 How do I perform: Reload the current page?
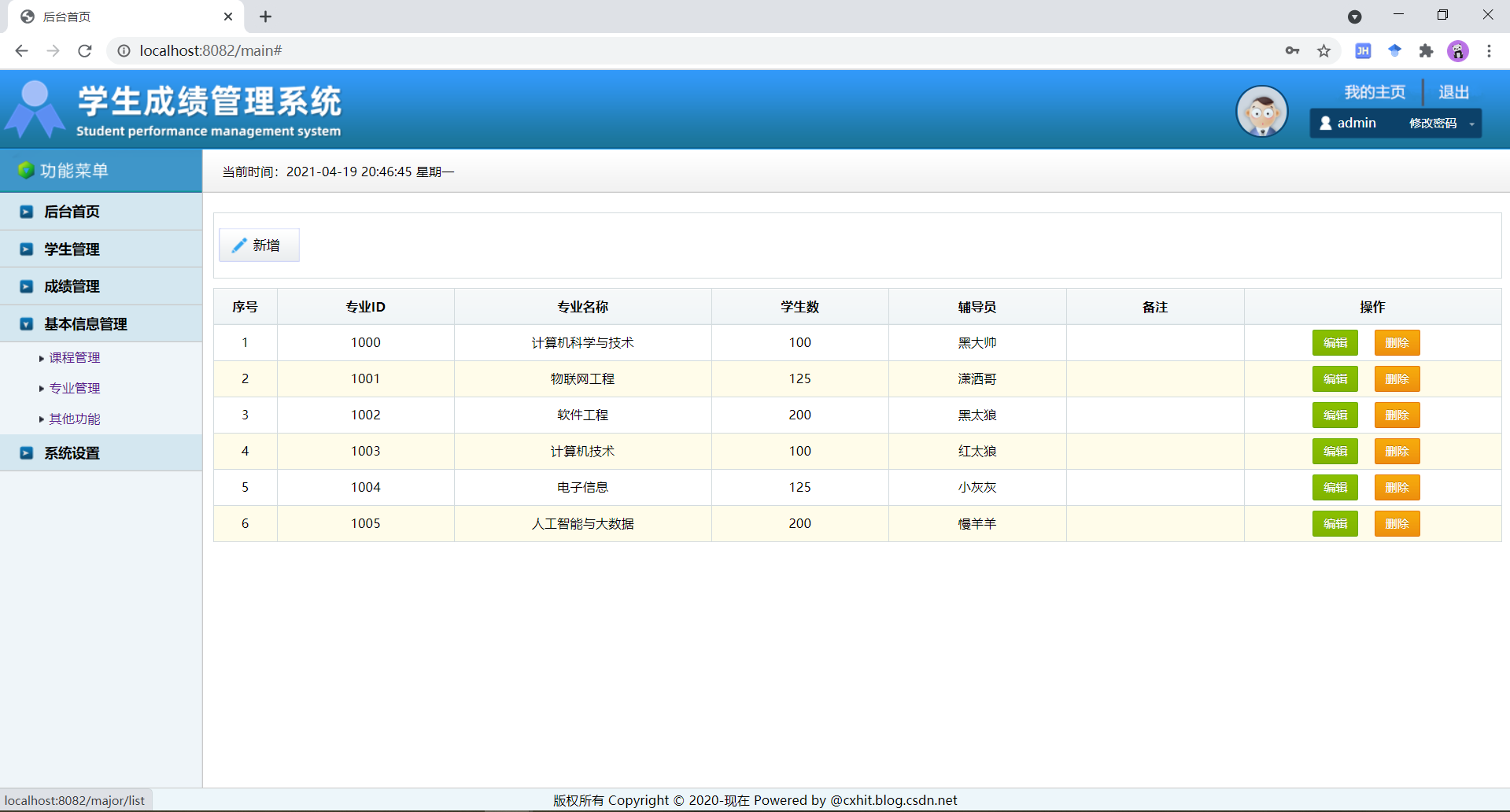[85, 51]
